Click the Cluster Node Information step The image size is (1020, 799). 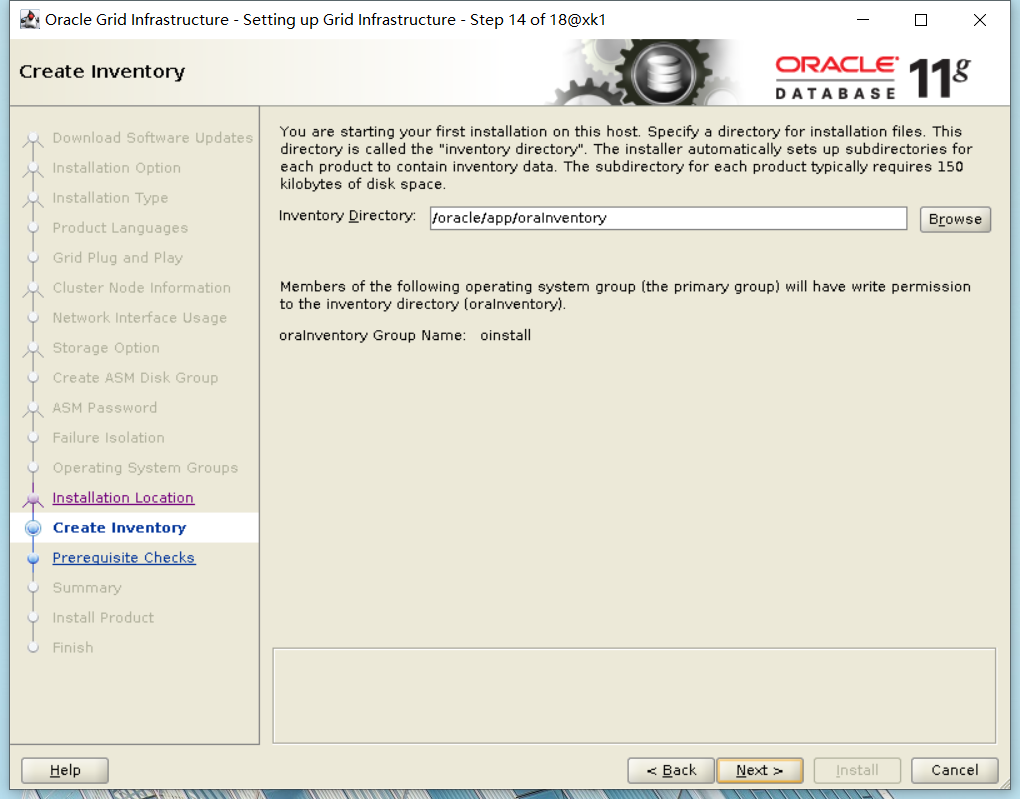(x=142, y=288)
